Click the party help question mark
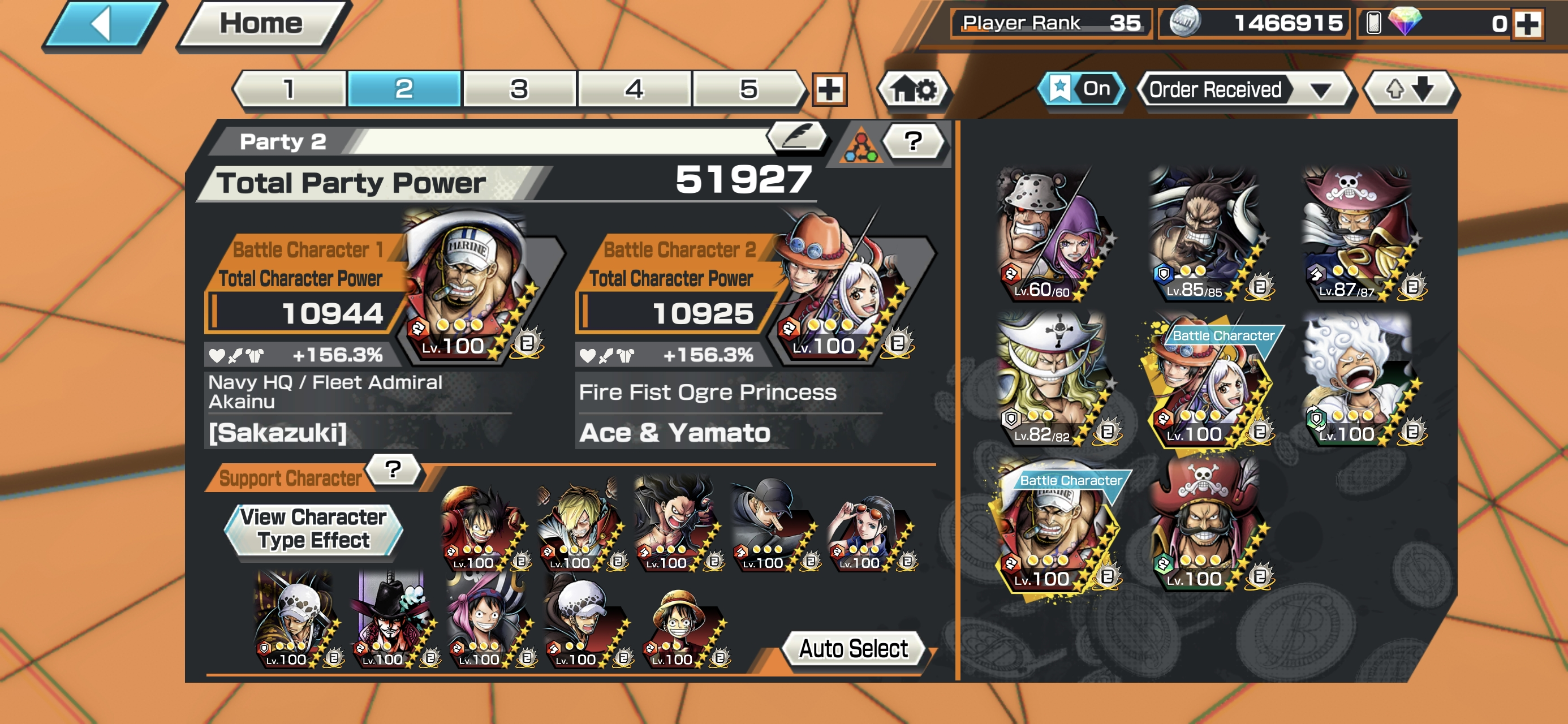1568x724 pixels. 914,141
